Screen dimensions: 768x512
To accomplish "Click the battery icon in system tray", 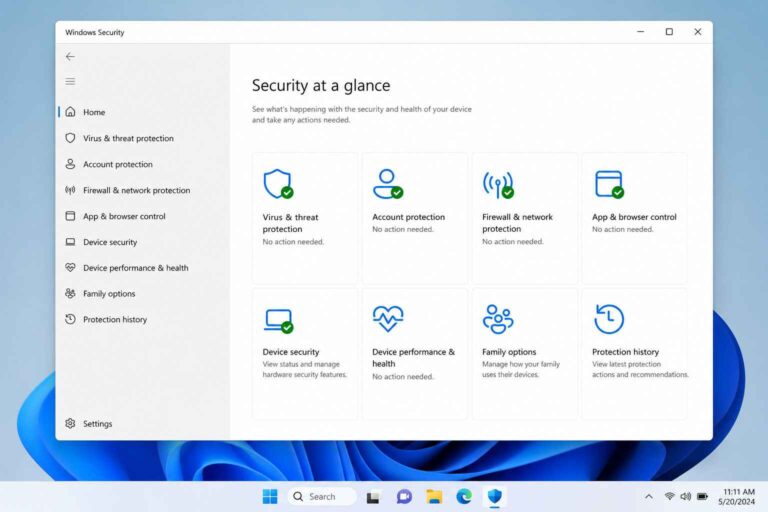I will pyautogui.click(x=702, y=496).
